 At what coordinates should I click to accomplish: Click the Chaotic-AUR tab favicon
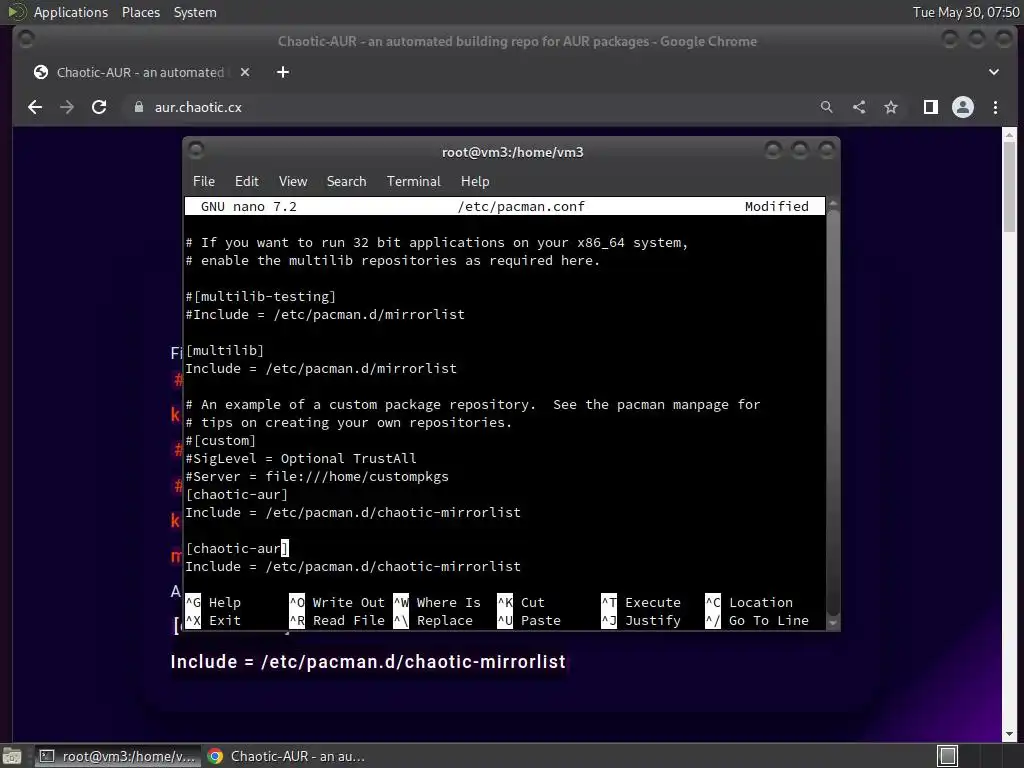(41, 72)
